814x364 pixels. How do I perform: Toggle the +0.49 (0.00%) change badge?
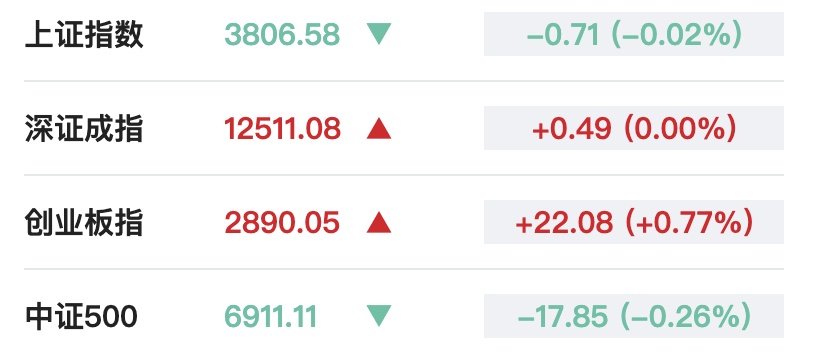(x=634, y=128)
